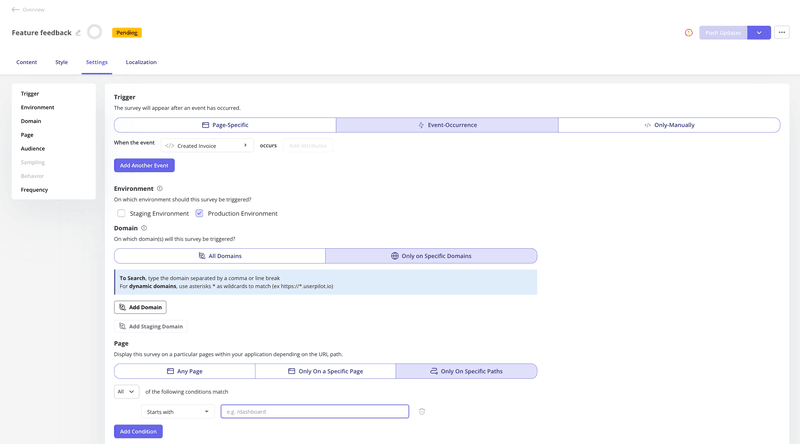Show Environment info tooltip icon
The width and height of the screenshot is (800, 444).
160,189
